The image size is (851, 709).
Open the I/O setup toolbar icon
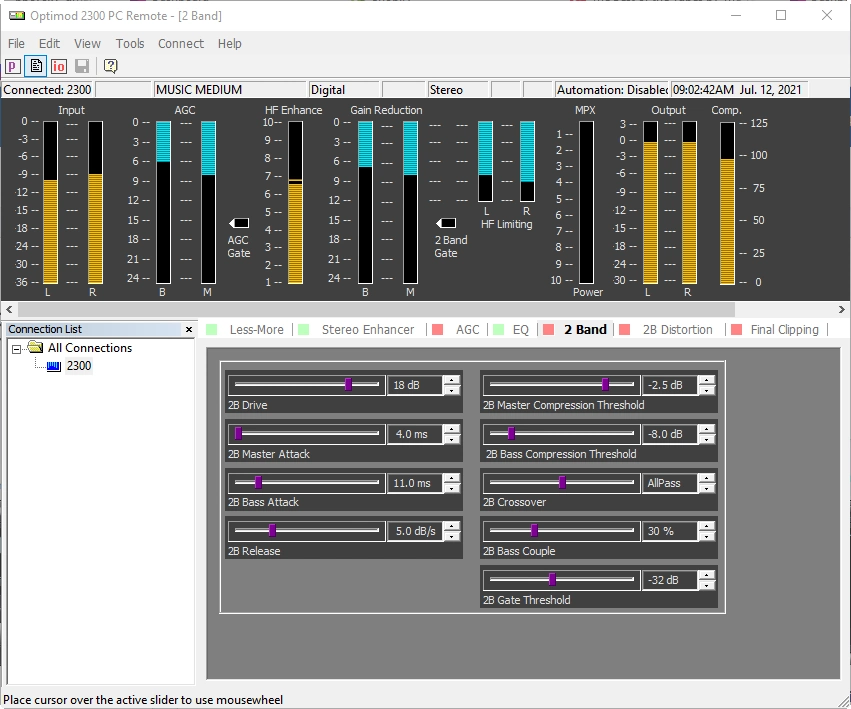tap(59, 66)
